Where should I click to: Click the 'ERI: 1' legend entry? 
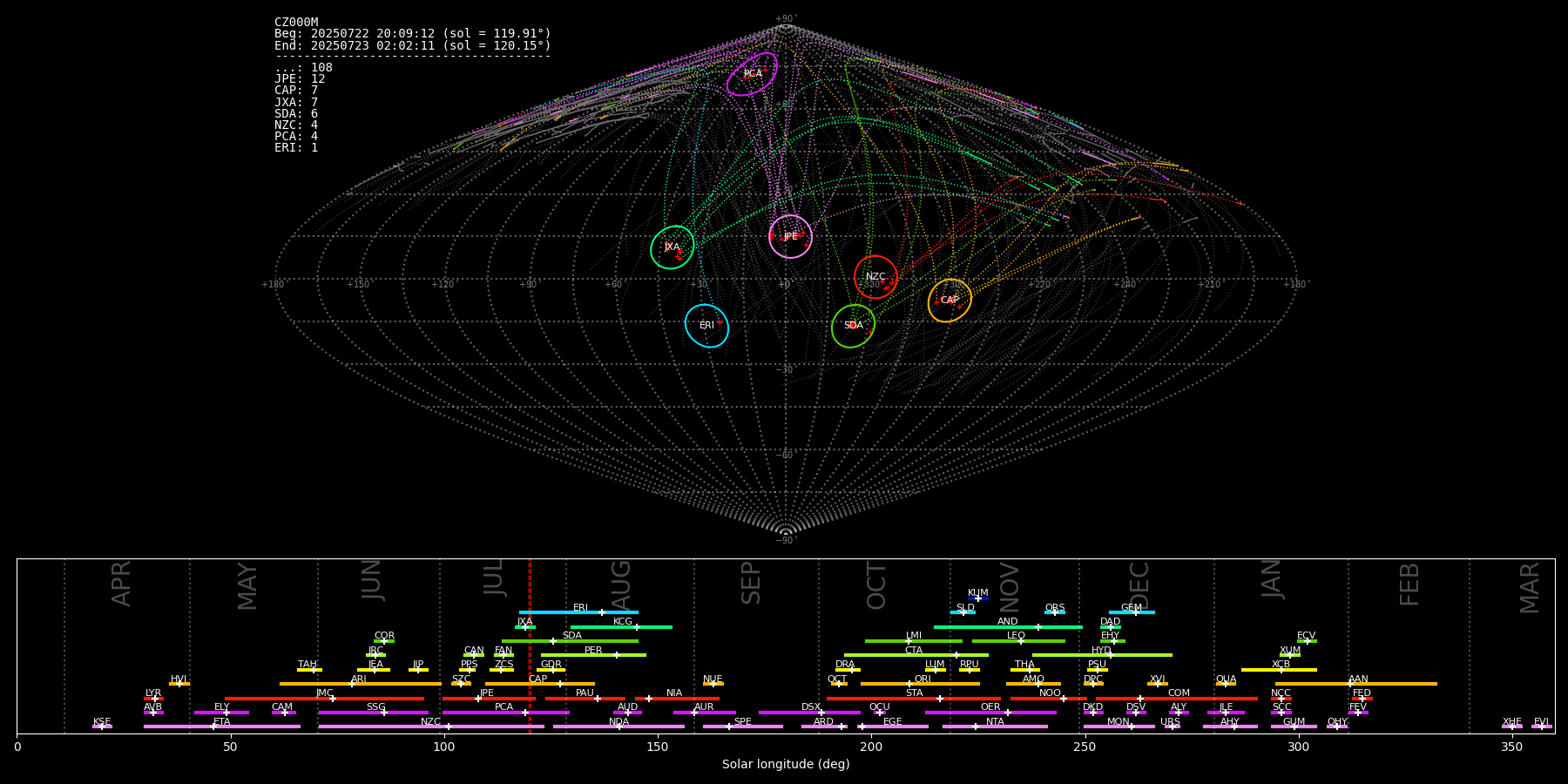296,148
